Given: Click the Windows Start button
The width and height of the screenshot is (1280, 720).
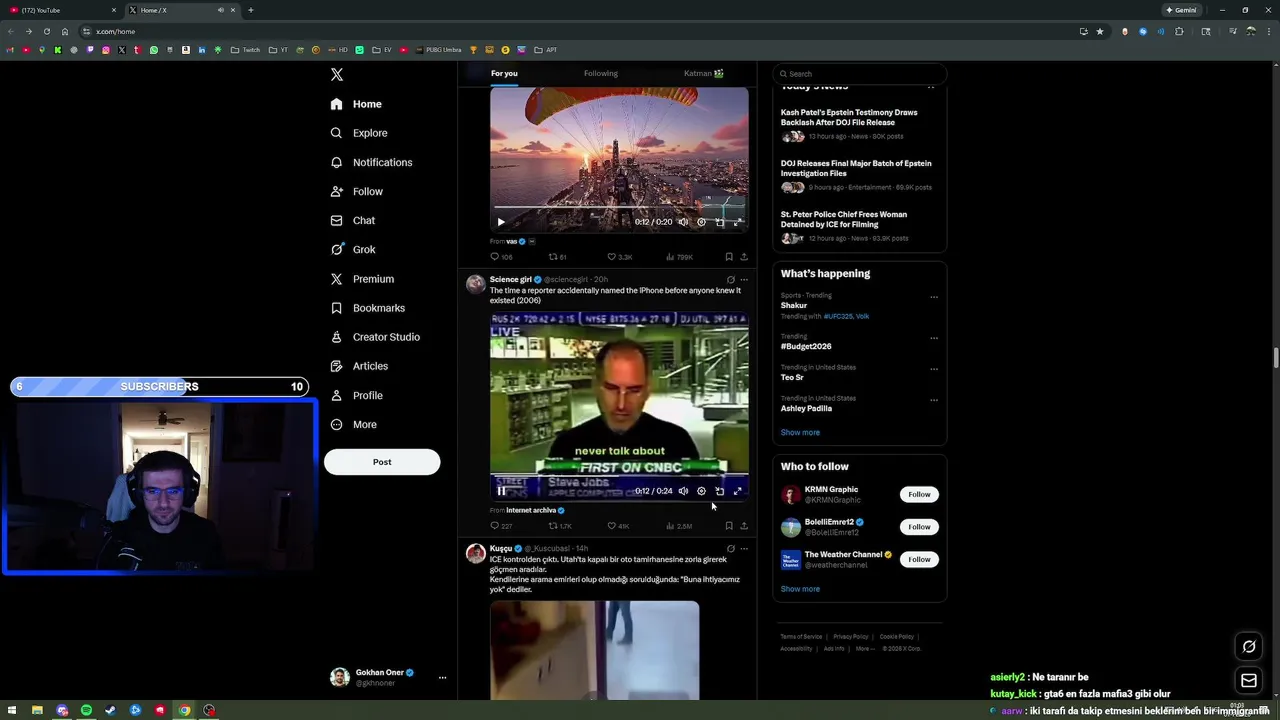Looking at the screenshot, I should [12, 710].
